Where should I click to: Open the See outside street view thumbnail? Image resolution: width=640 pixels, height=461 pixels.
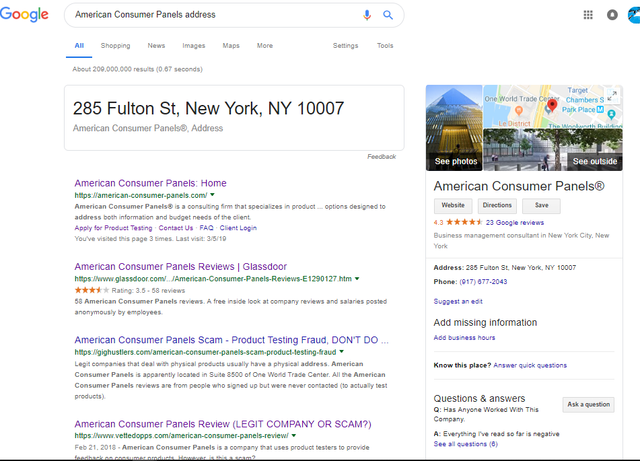tap(553, 150)
